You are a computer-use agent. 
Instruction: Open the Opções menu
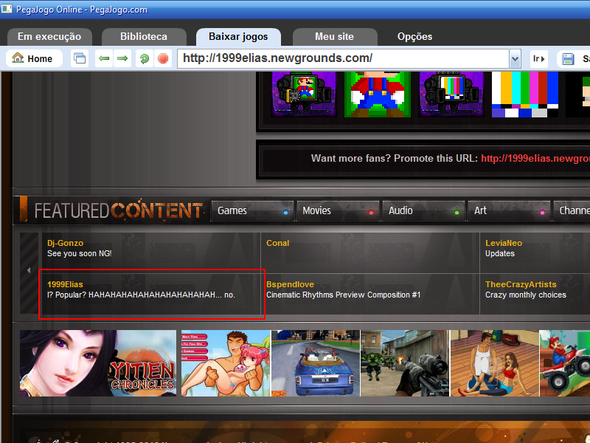(415, 37)
